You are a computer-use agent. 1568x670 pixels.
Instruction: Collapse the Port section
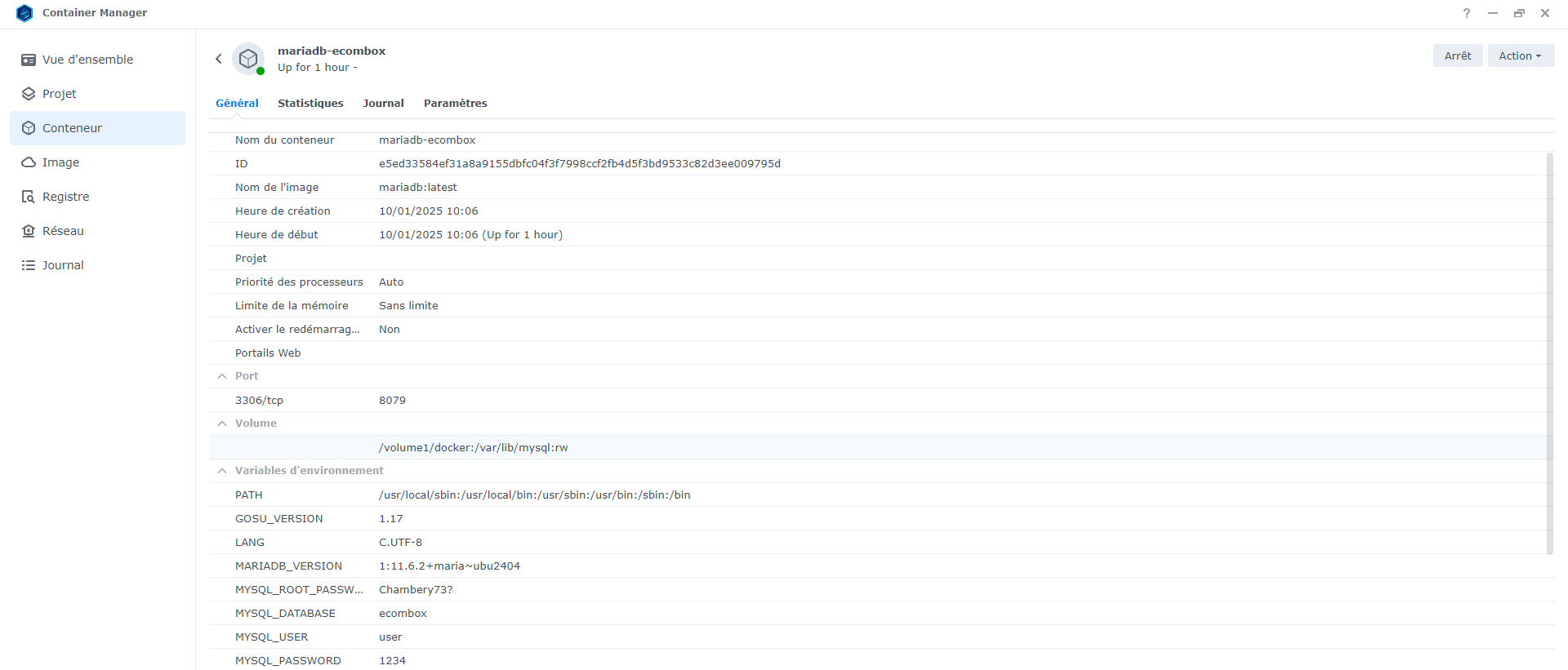[222, 376]
